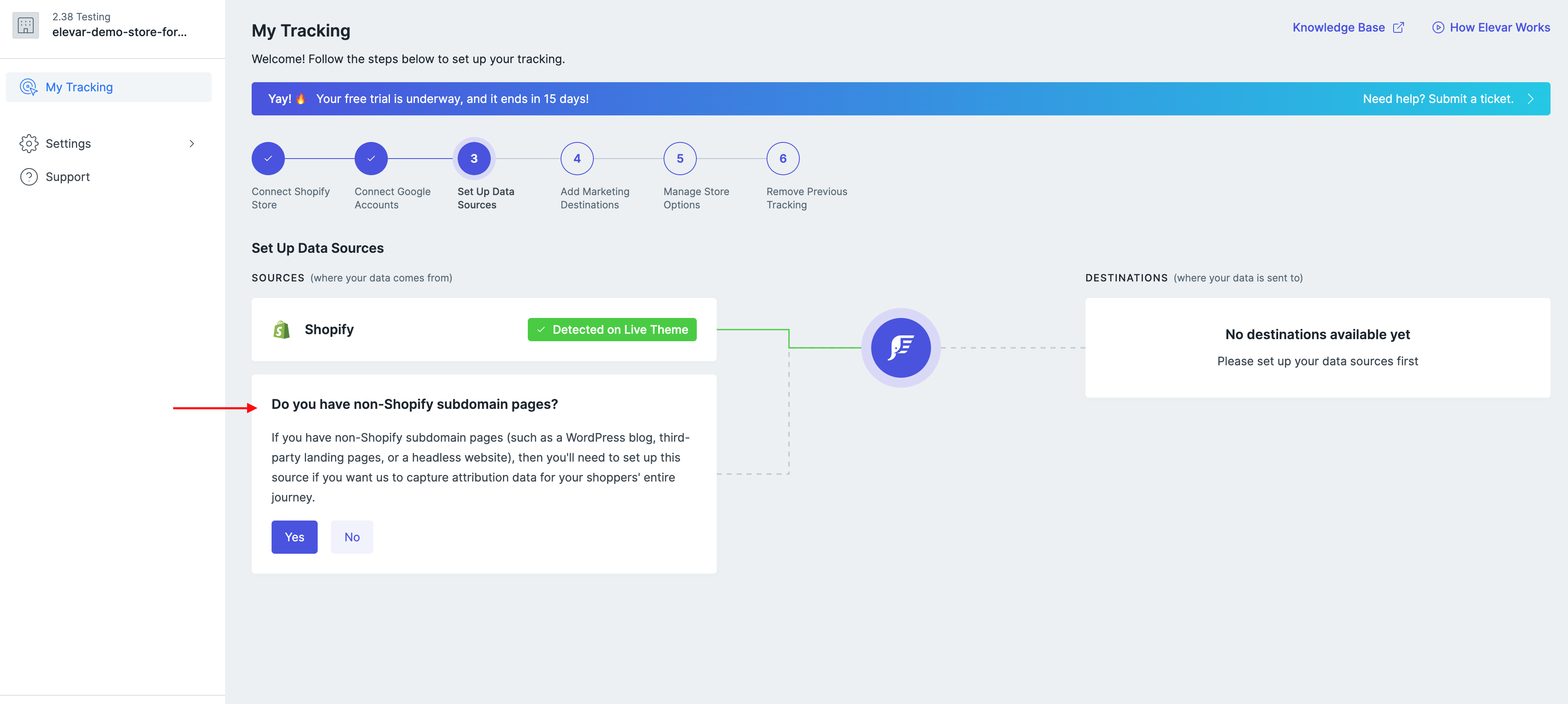Click the Settings gear icon
This screenshot has width=1568, height=704.
tap(29, 144)
